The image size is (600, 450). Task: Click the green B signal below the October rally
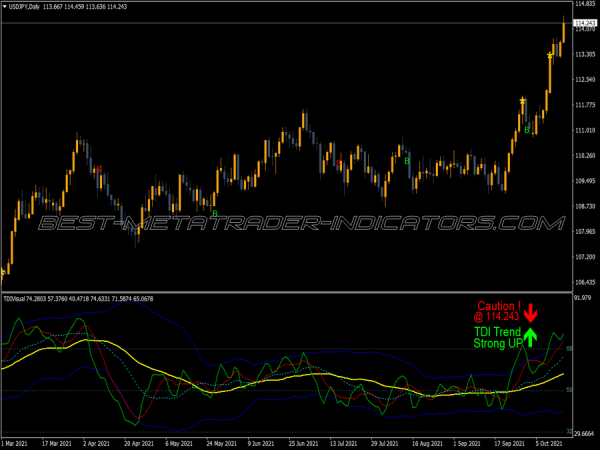[527, 129]
